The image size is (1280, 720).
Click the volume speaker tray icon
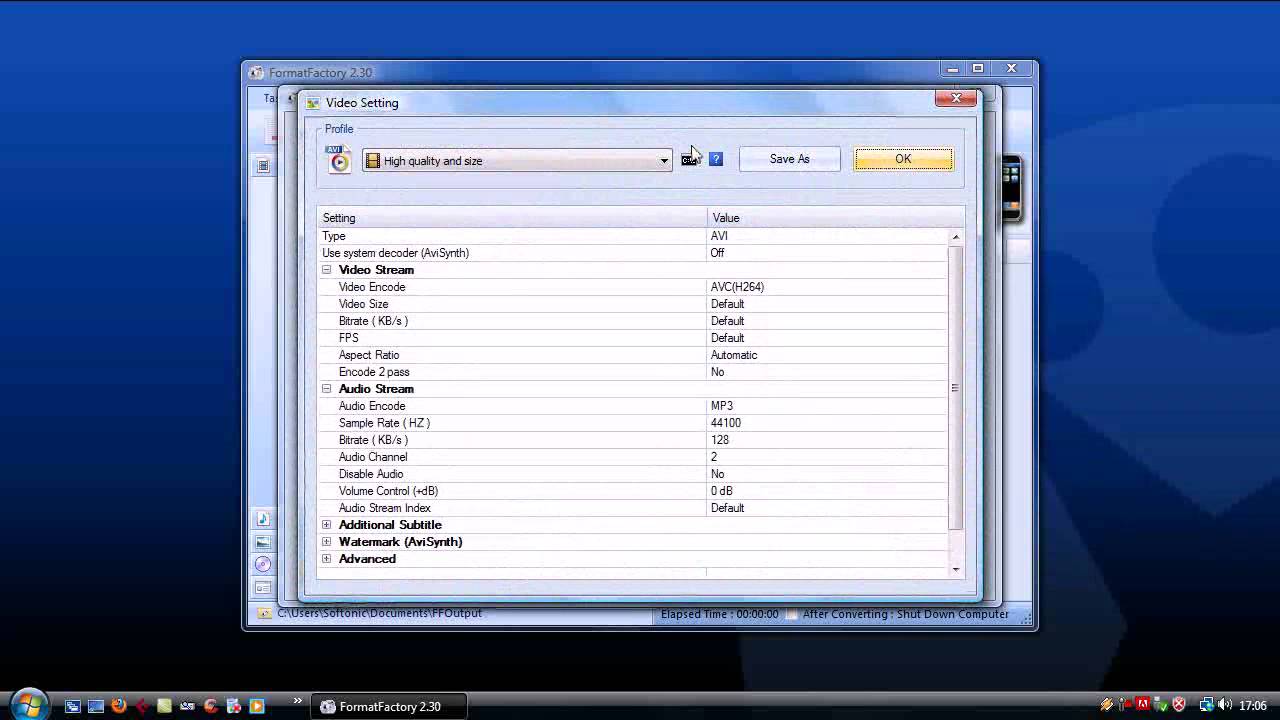tap(1225, 705)
